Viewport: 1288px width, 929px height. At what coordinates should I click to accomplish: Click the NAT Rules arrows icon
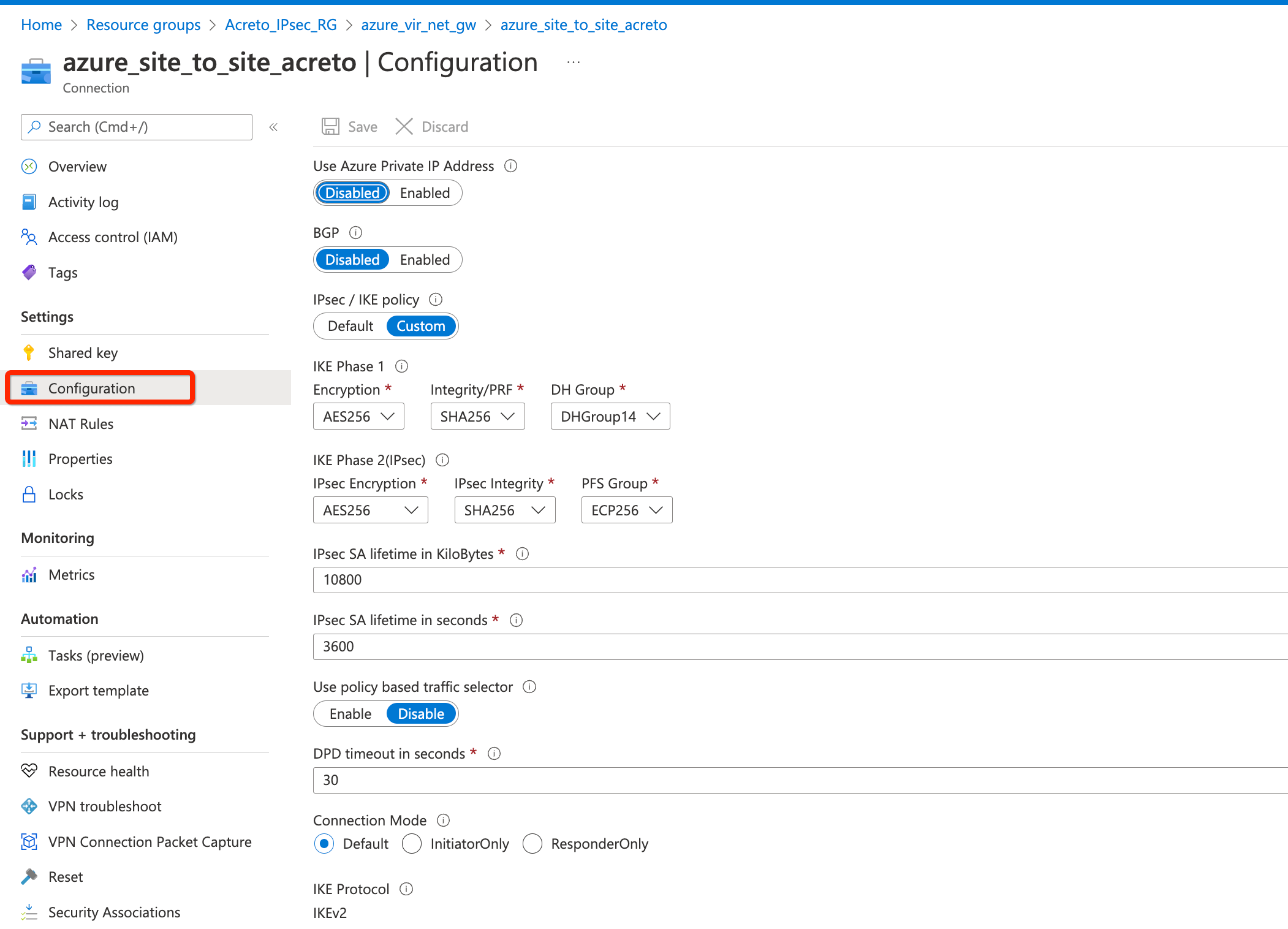pyautogui.click(x=29, y=424)
